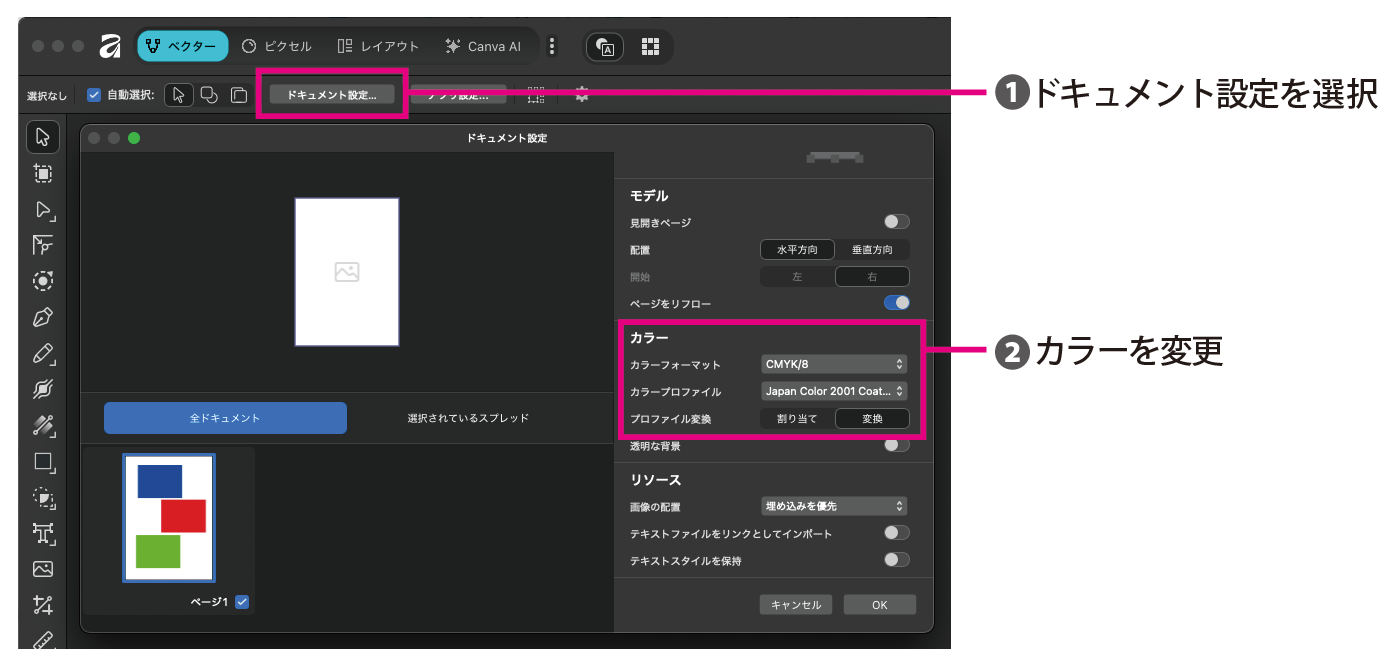Open the カラーフォーマット CMYK/8 dropdown
Screen dimensions: 1389x666
(834, 364)
